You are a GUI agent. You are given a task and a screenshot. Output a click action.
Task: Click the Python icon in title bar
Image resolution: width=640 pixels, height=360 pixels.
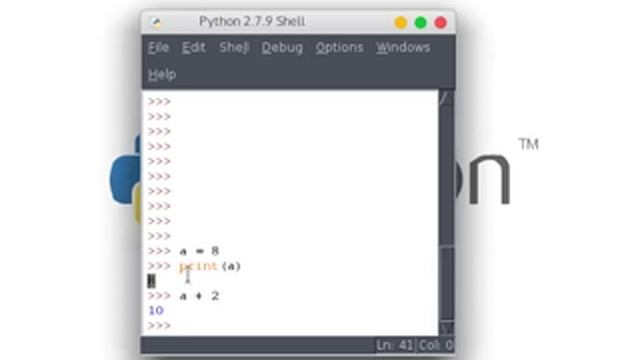coord(156,22)
